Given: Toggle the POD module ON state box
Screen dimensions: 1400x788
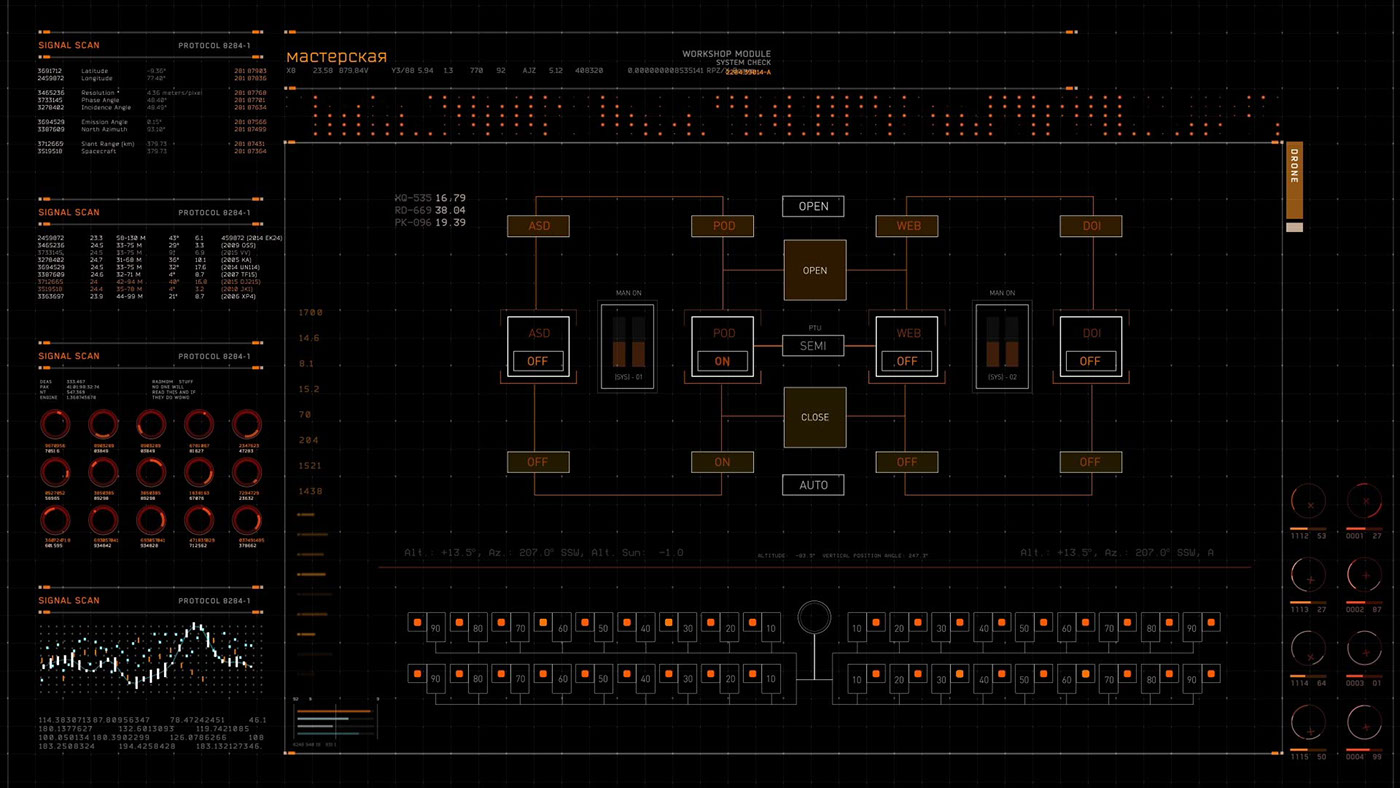Looking at the screenshot, I should pos(723,362).
